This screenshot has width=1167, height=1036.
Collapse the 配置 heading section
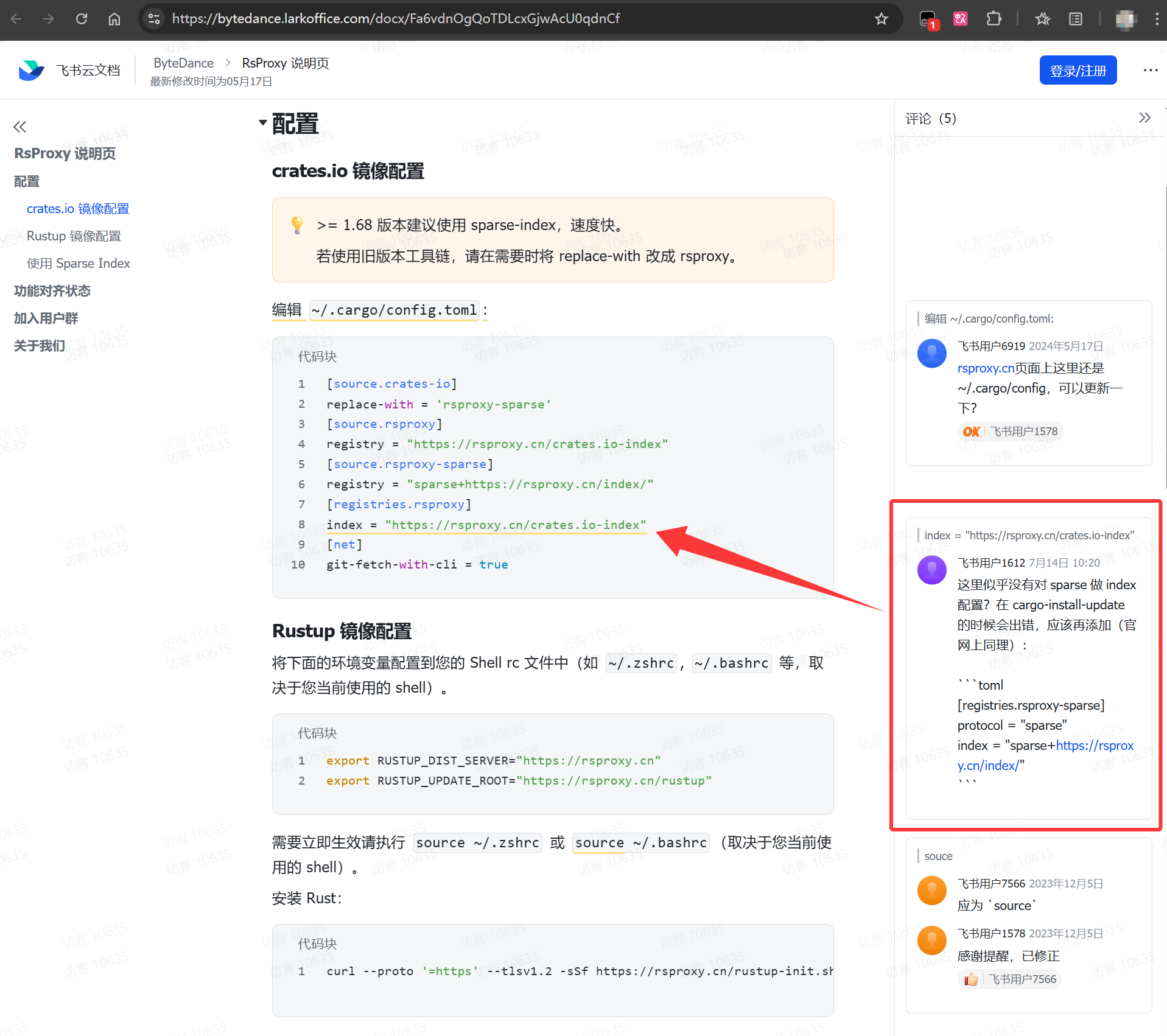263,122
